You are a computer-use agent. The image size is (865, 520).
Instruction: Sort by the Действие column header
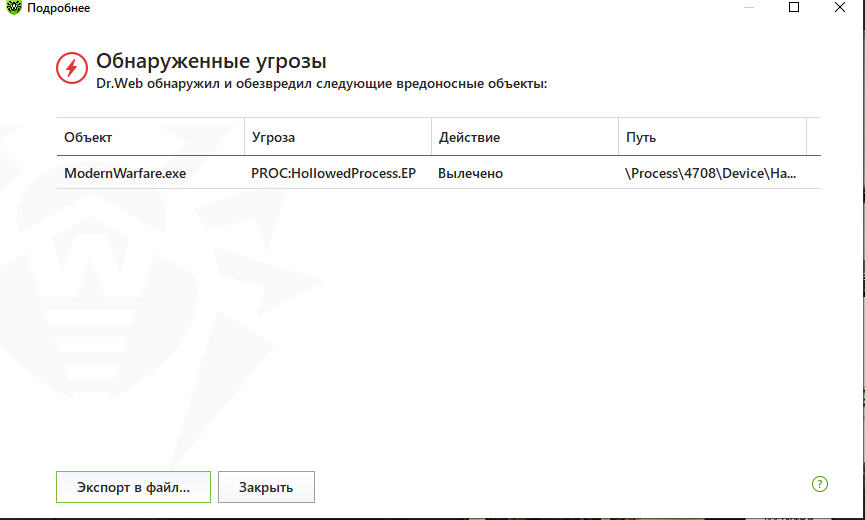(525, 137)
